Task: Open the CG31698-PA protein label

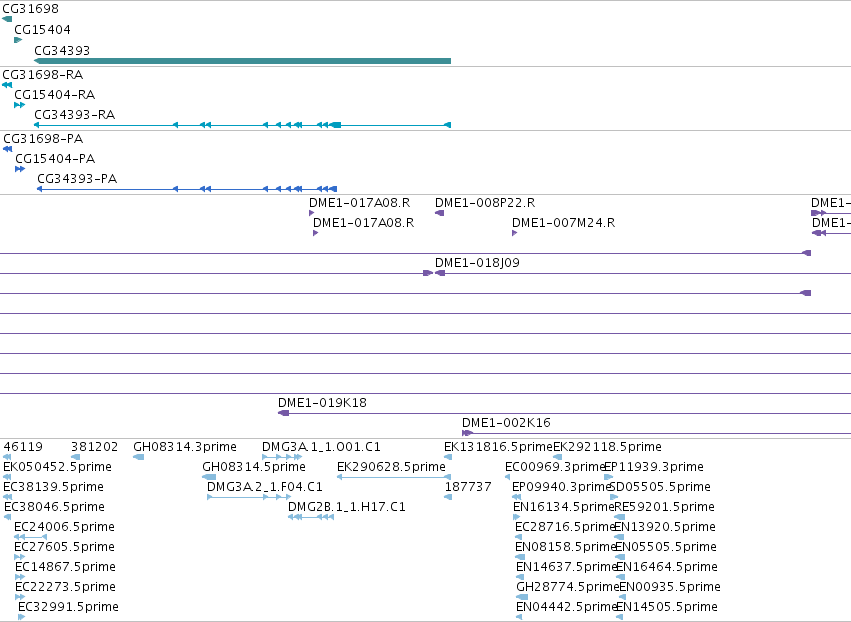Action: 43,138
